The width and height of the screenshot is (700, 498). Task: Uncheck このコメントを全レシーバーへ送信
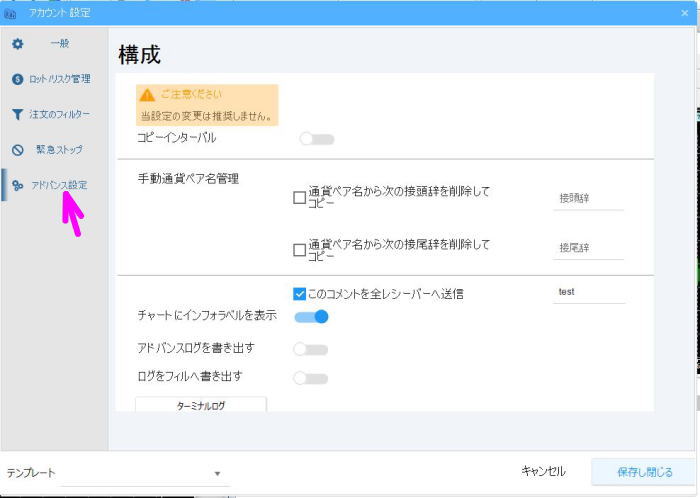pos(300,294)
